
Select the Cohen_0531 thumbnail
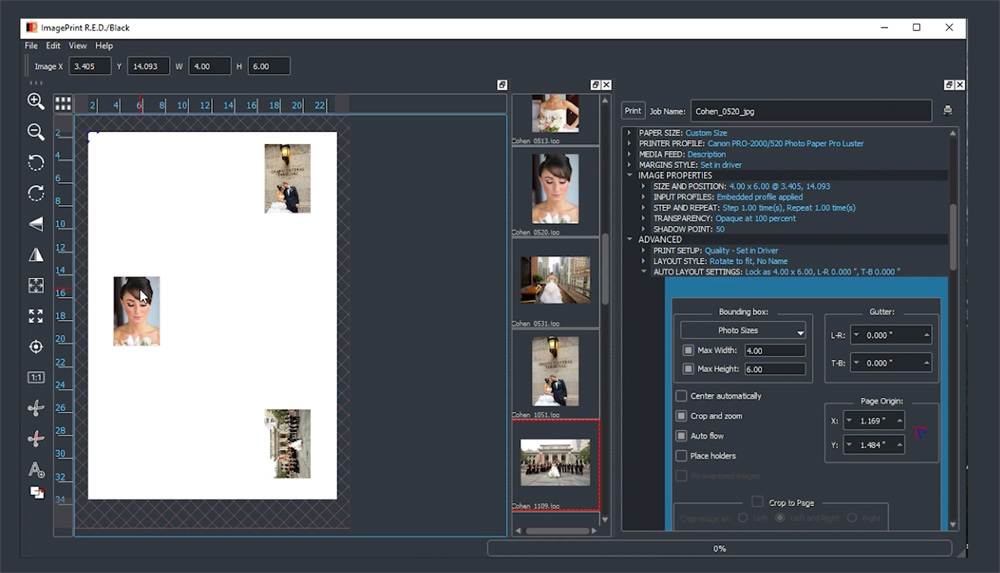pyautogui.click(x=555, y=280)
